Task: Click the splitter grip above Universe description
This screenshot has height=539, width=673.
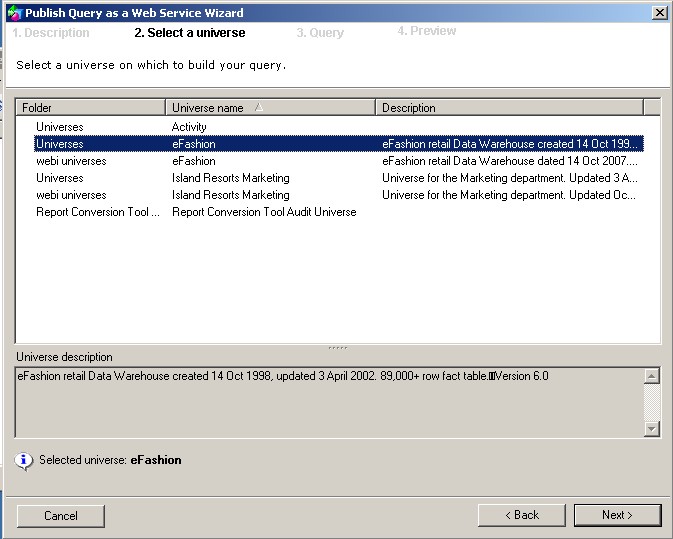Action: 338,348
